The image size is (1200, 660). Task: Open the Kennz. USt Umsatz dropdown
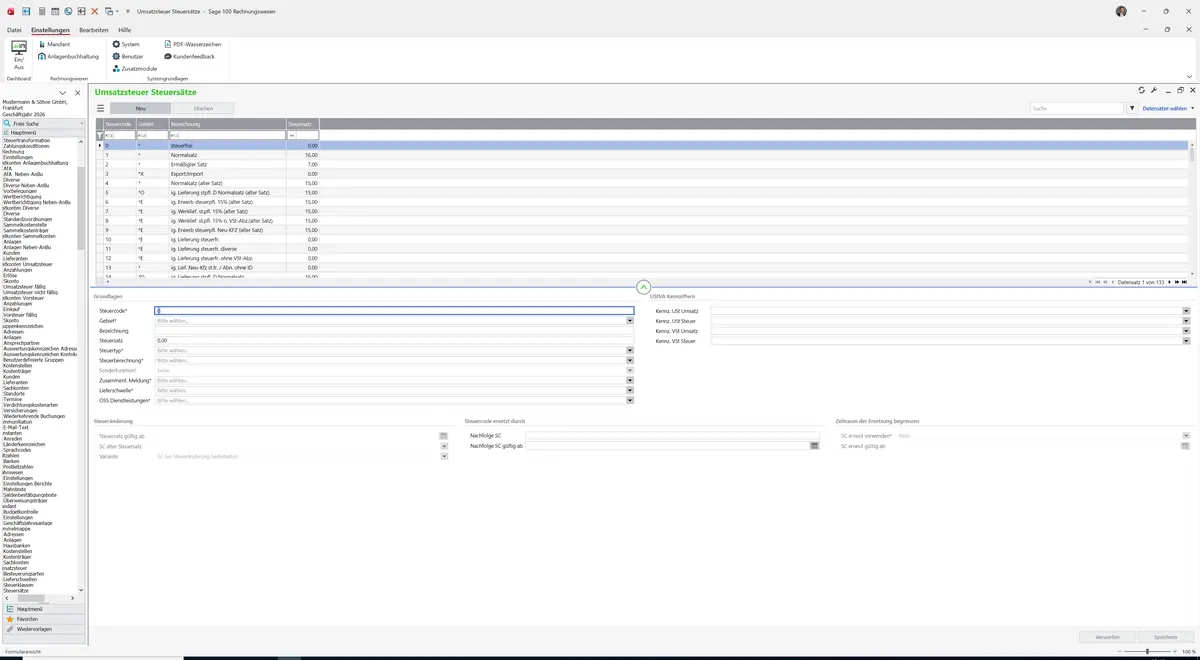click(x=1186, y=311)
